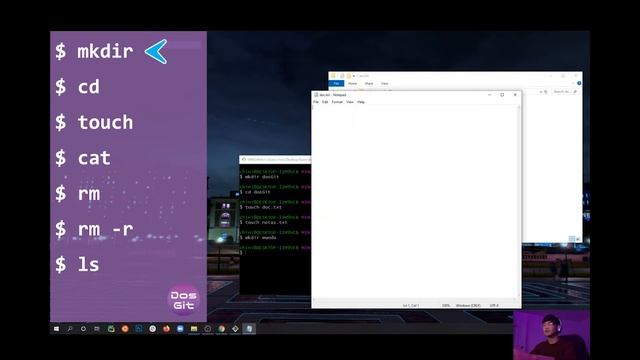Open the Chrome icon on taskbar

[222, 329]
